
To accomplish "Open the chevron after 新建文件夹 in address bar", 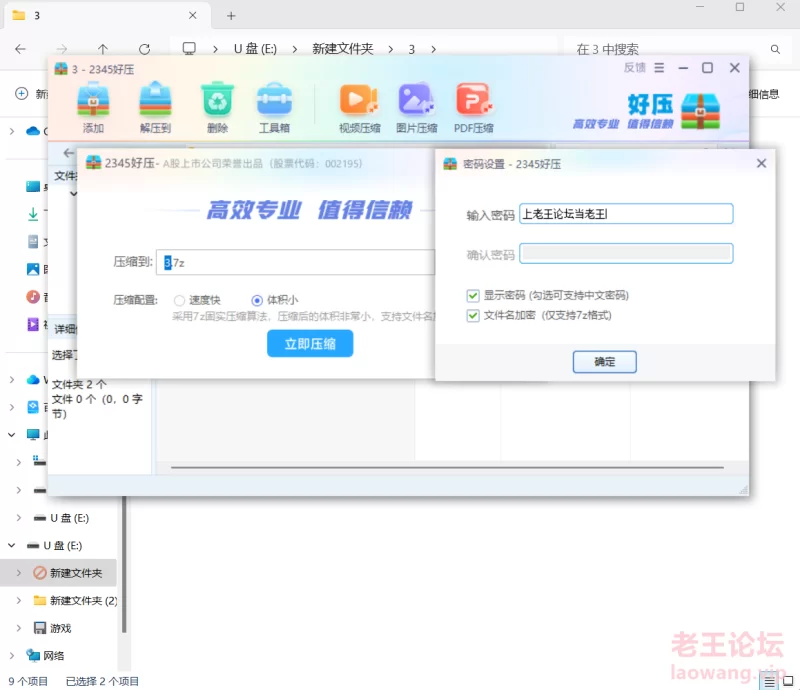I will coord(391,50).
